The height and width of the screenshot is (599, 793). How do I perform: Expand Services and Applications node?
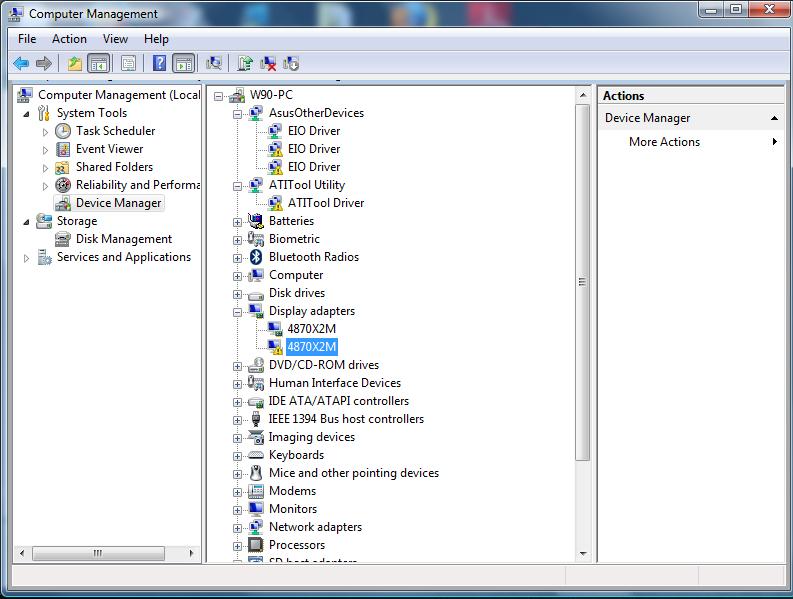tap(26, 258)
